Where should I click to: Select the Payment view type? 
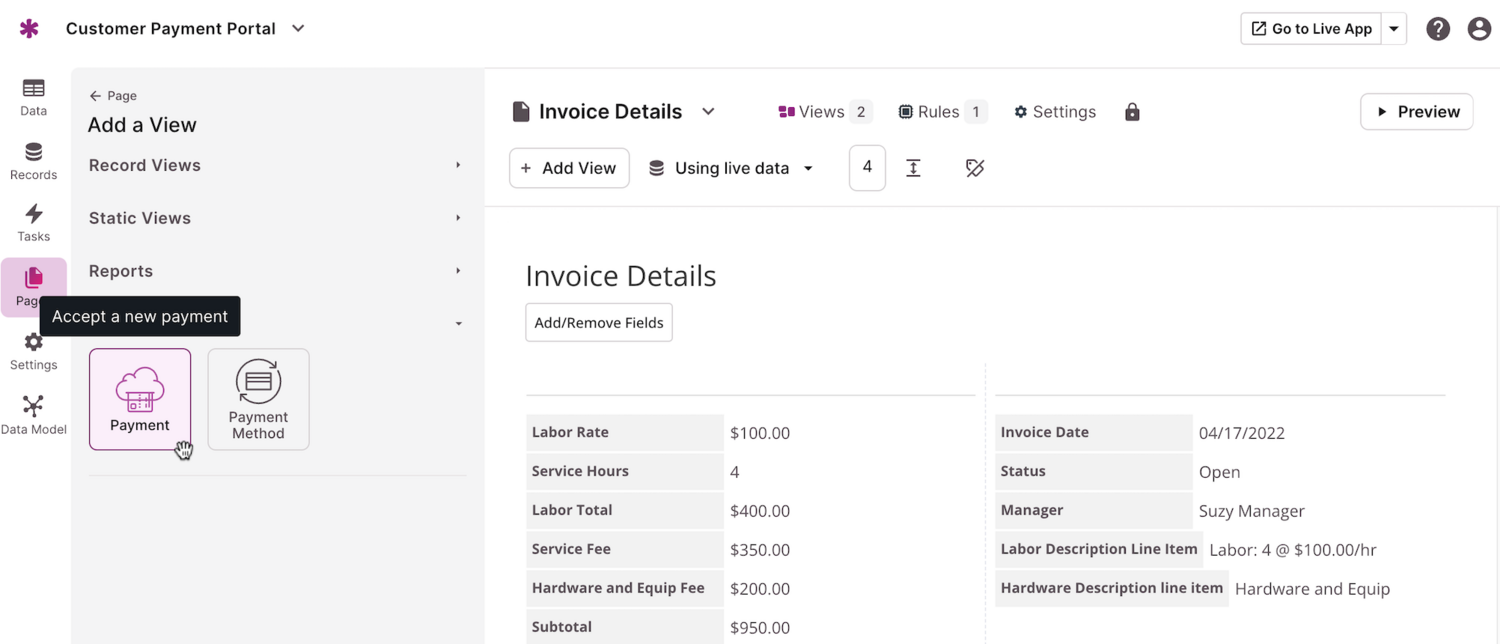click(139, 398)
